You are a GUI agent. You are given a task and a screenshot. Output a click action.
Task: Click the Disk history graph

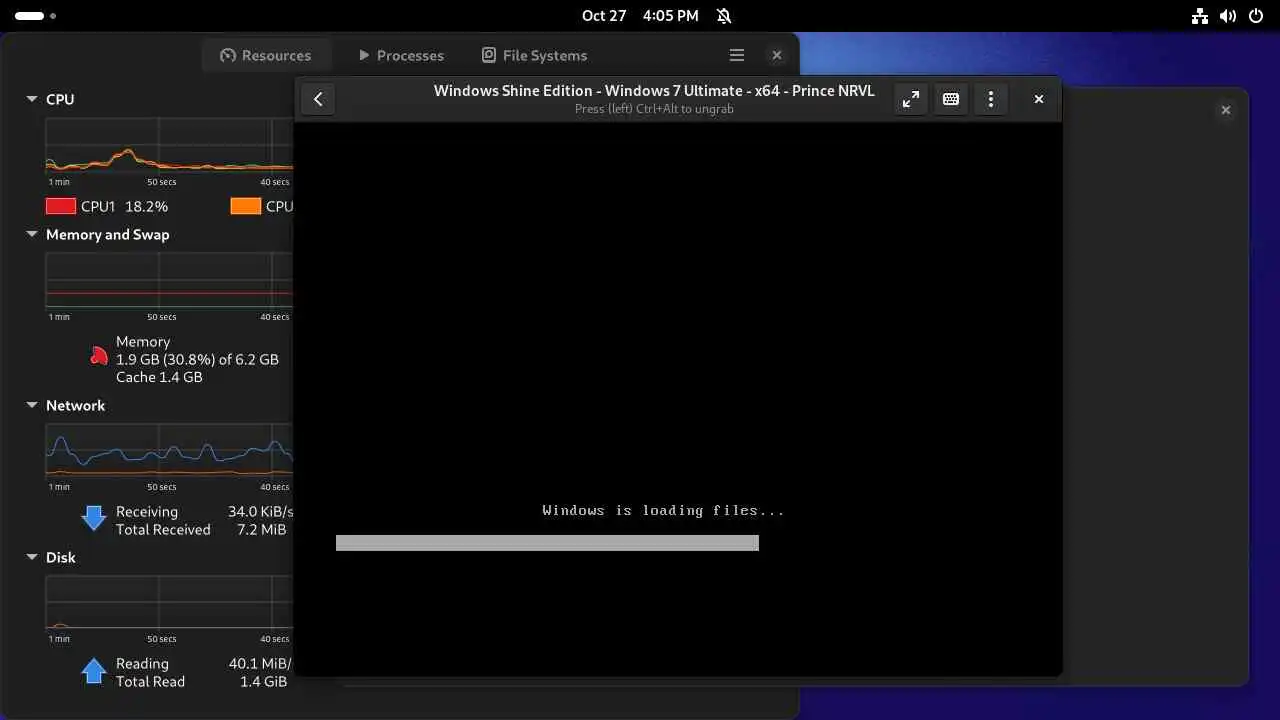169,602
